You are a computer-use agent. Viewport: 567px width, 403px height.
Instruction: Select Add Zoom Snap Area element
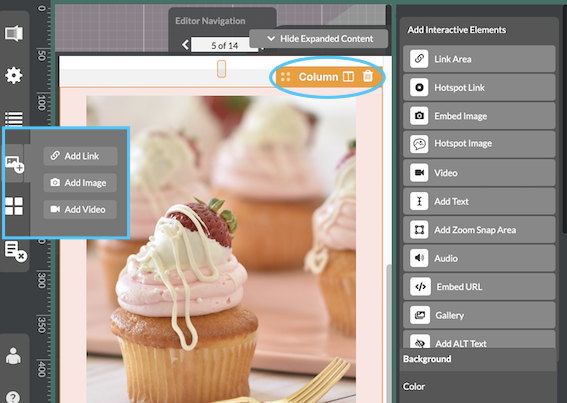pos(479,230)
